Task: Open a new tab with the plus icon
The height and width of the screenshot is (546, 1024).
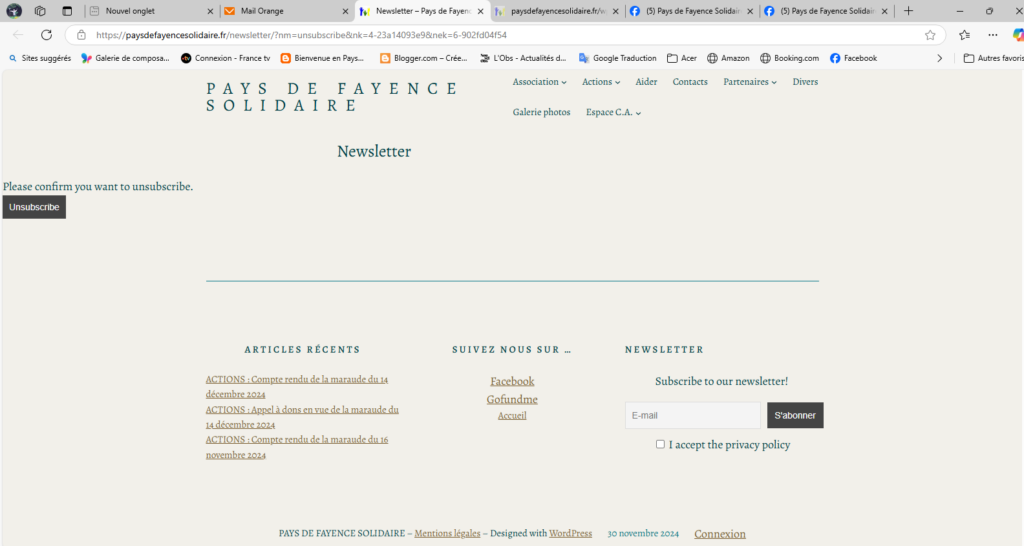Action: [x=908, y=11]
